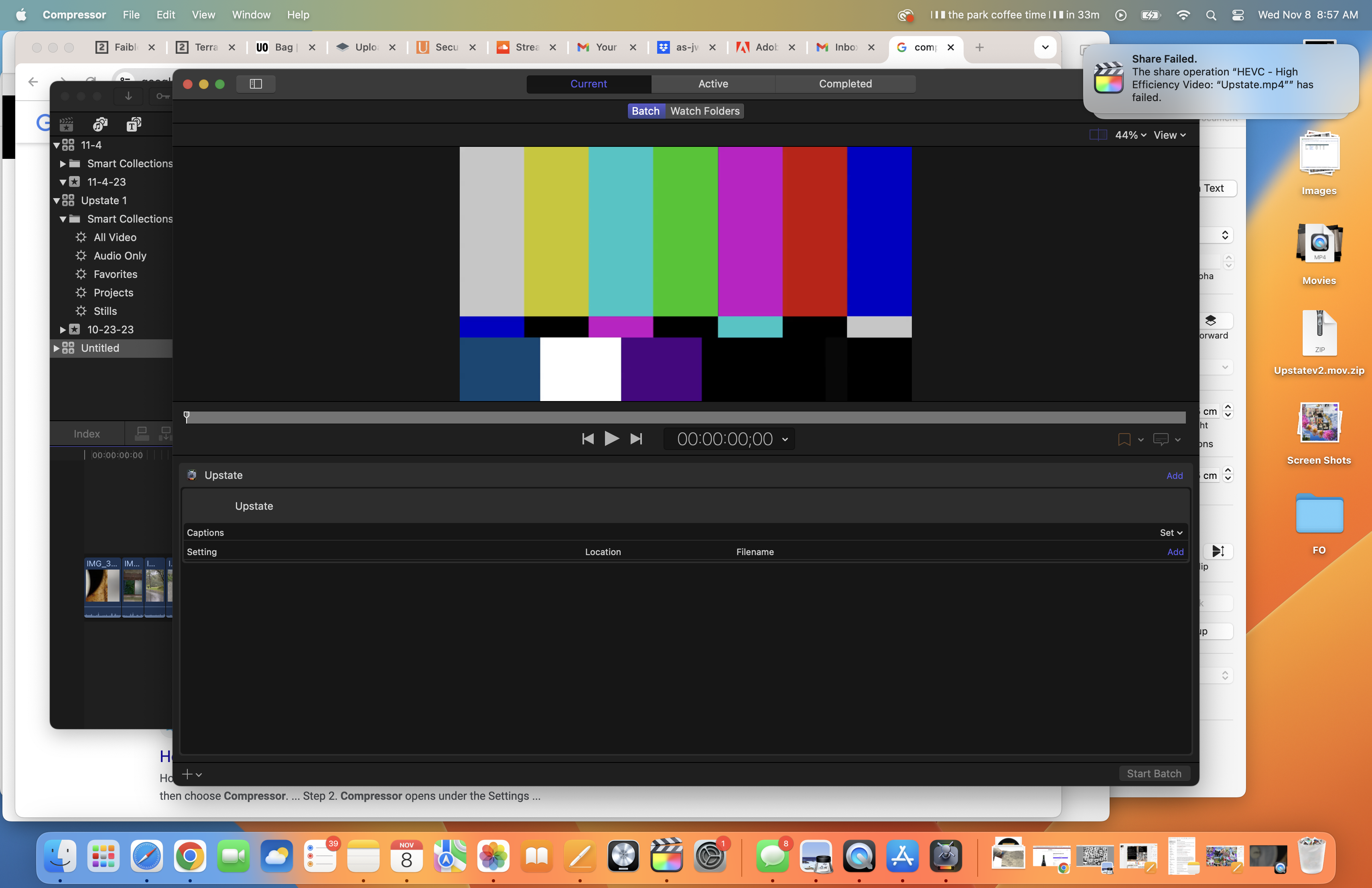Go to previous frame marker button

point(587,439)
